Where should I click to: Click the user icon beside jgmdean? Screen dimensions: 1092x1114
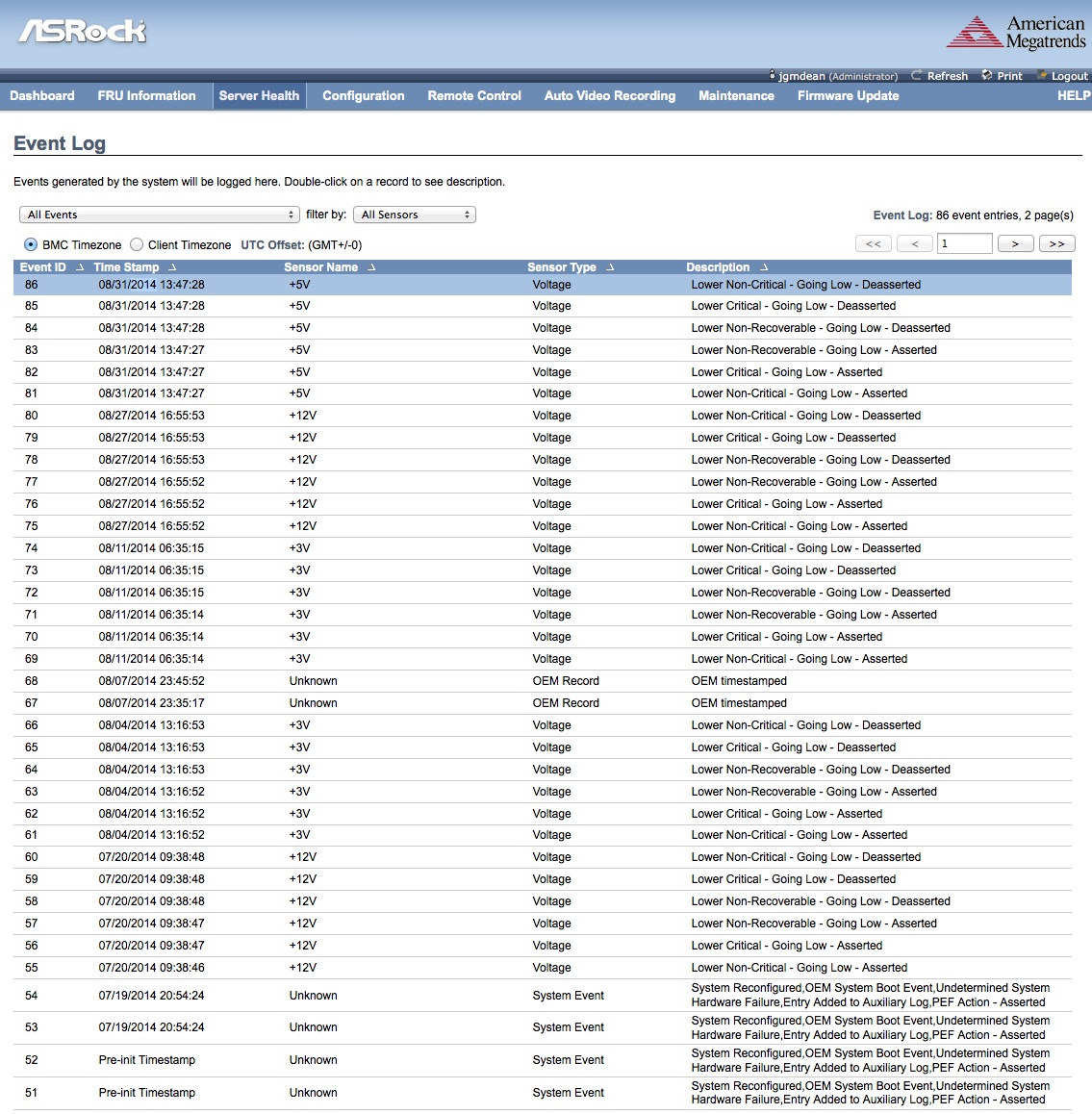pyautogui.click(x=773, y=75)
